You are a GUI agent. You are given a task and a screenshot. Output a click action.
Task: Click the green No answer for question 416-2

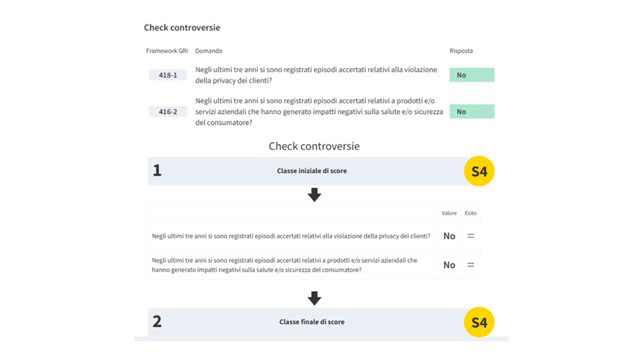pyautogui.click(x=472, y=112)
